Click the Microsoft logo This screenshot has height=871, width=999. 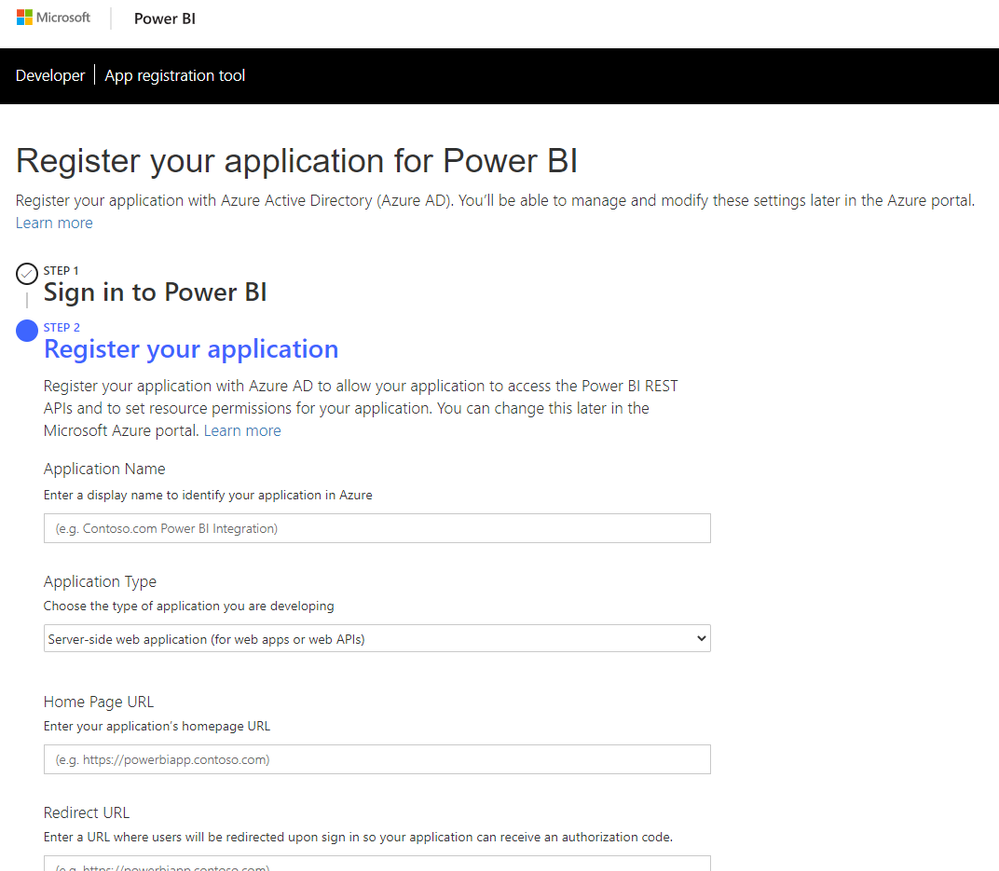click(54, 18)
